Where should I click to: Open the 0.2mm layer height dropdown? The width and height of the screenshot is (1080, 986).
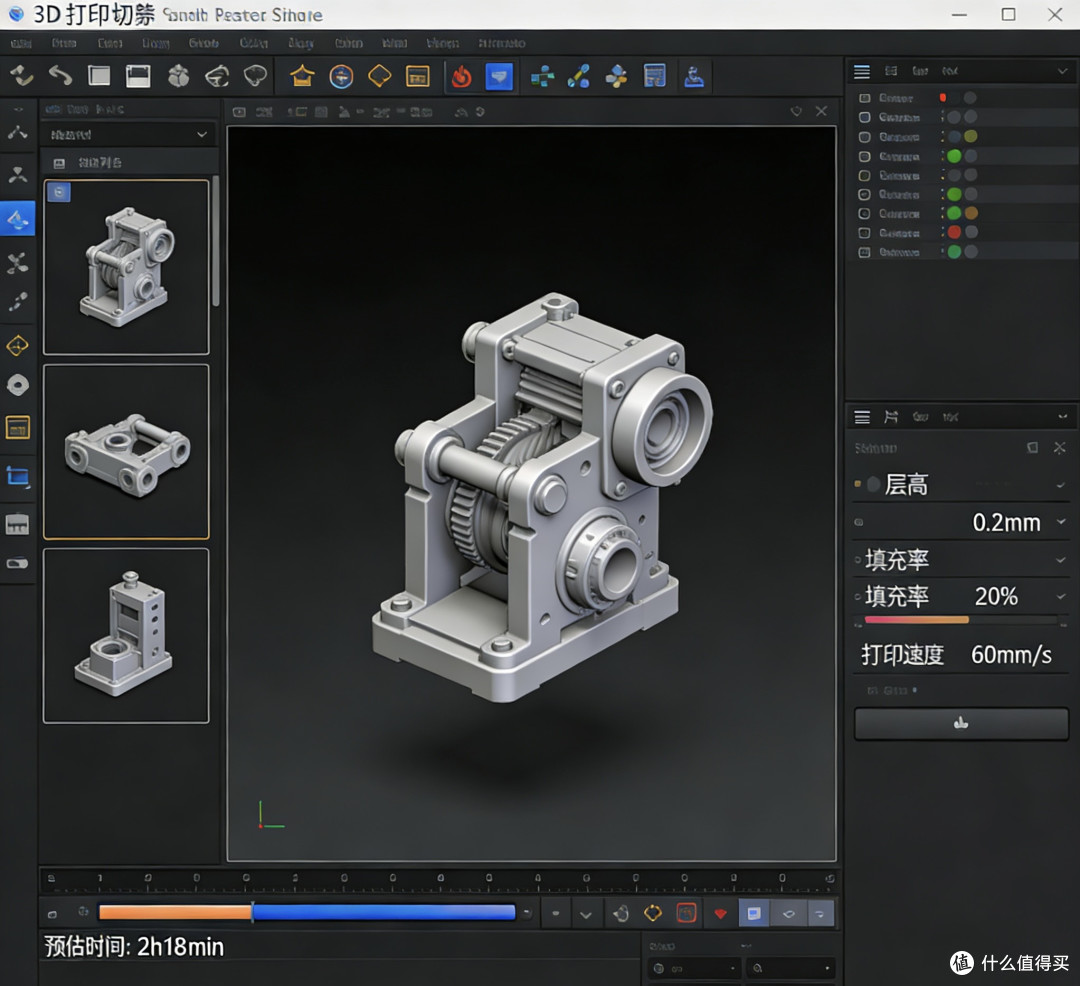1061,522
